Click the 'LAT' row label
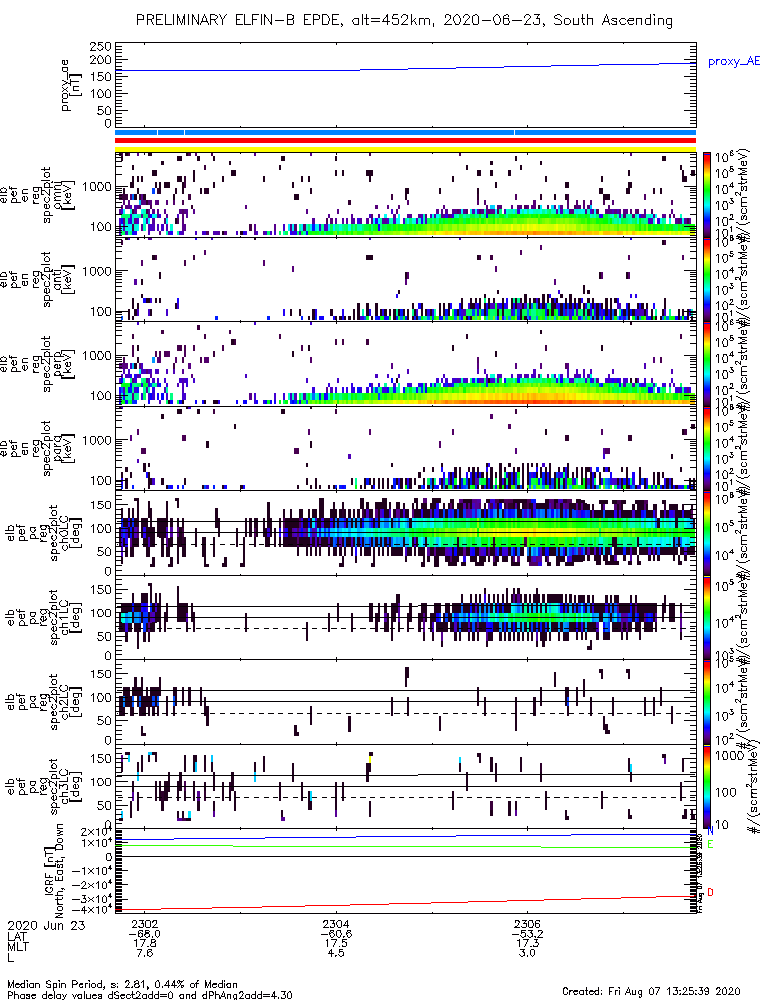Viewport: 775px width, 1000px height. 17,936
